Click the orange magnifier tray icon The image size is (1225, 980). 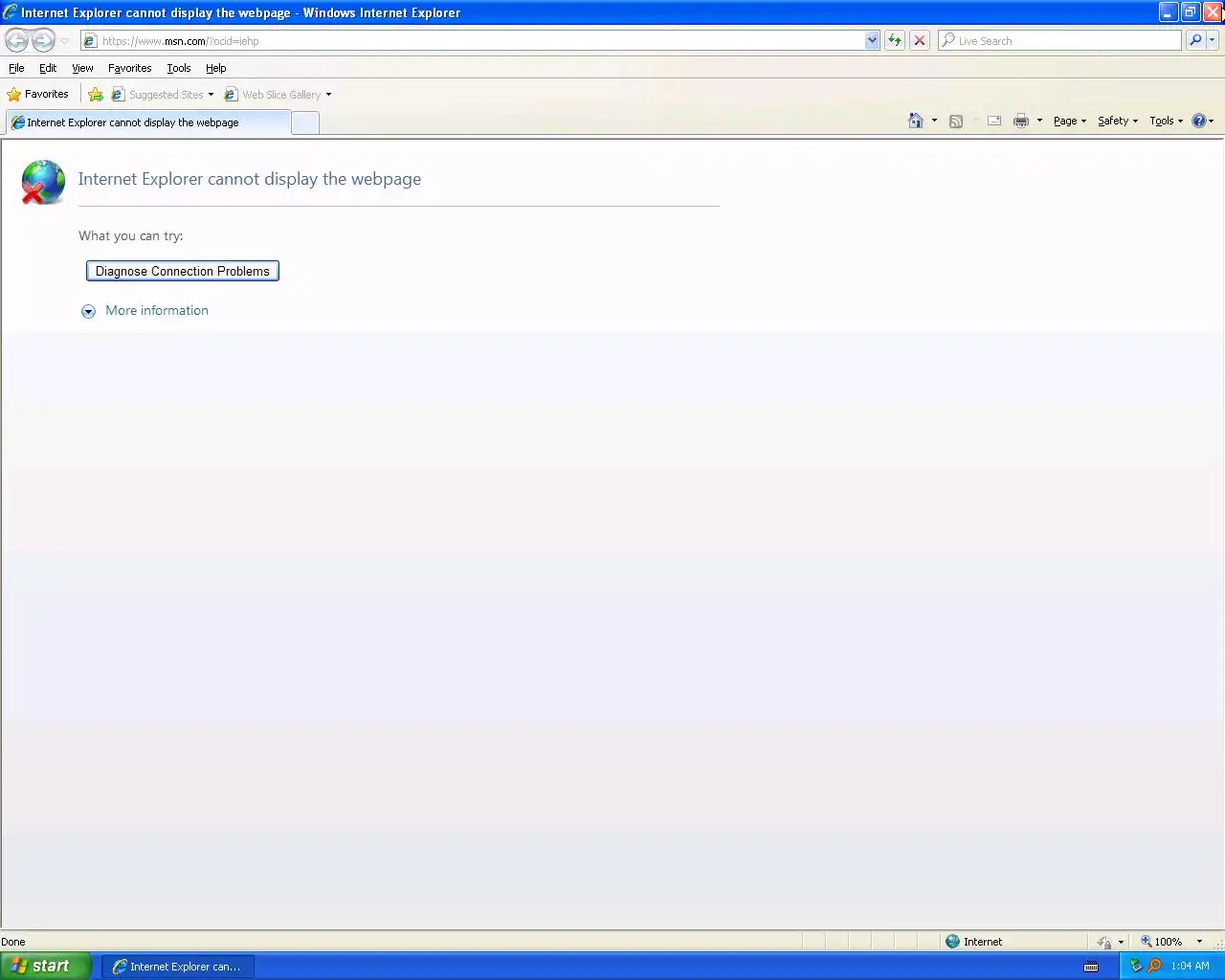(1154, 966)
